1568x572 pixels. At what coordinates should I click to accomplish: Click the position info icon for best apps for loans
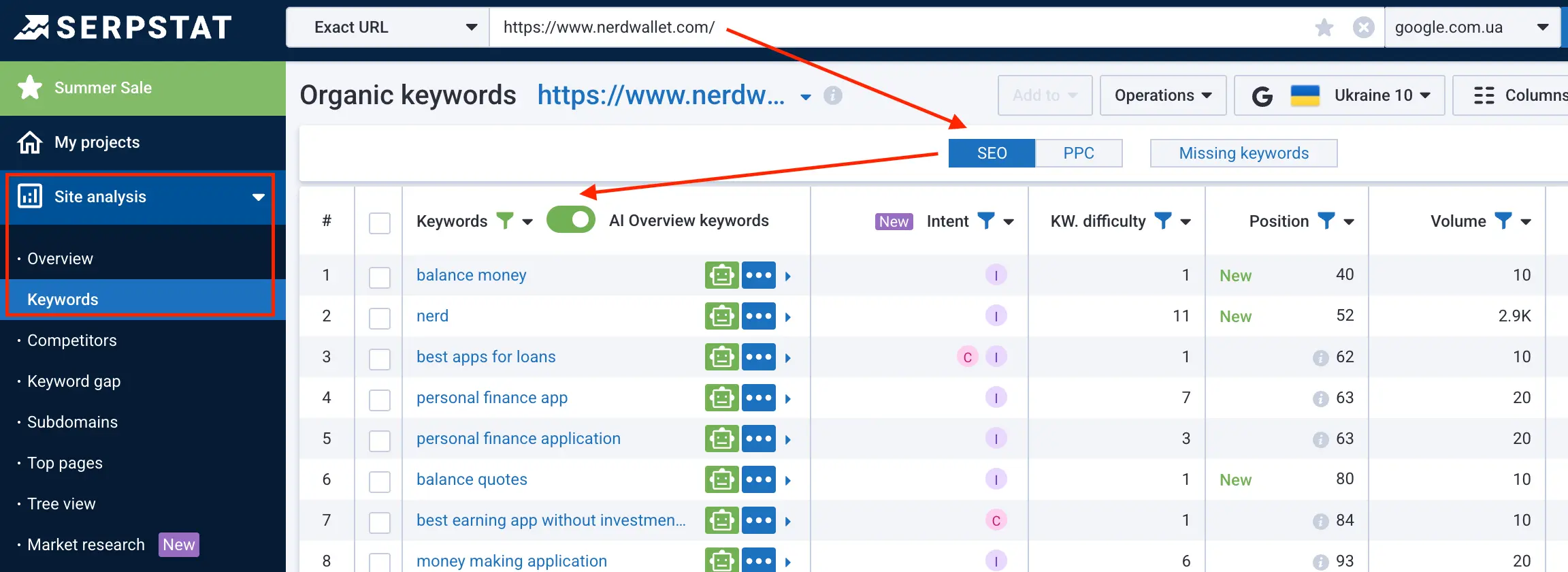tap(1320, 357)
